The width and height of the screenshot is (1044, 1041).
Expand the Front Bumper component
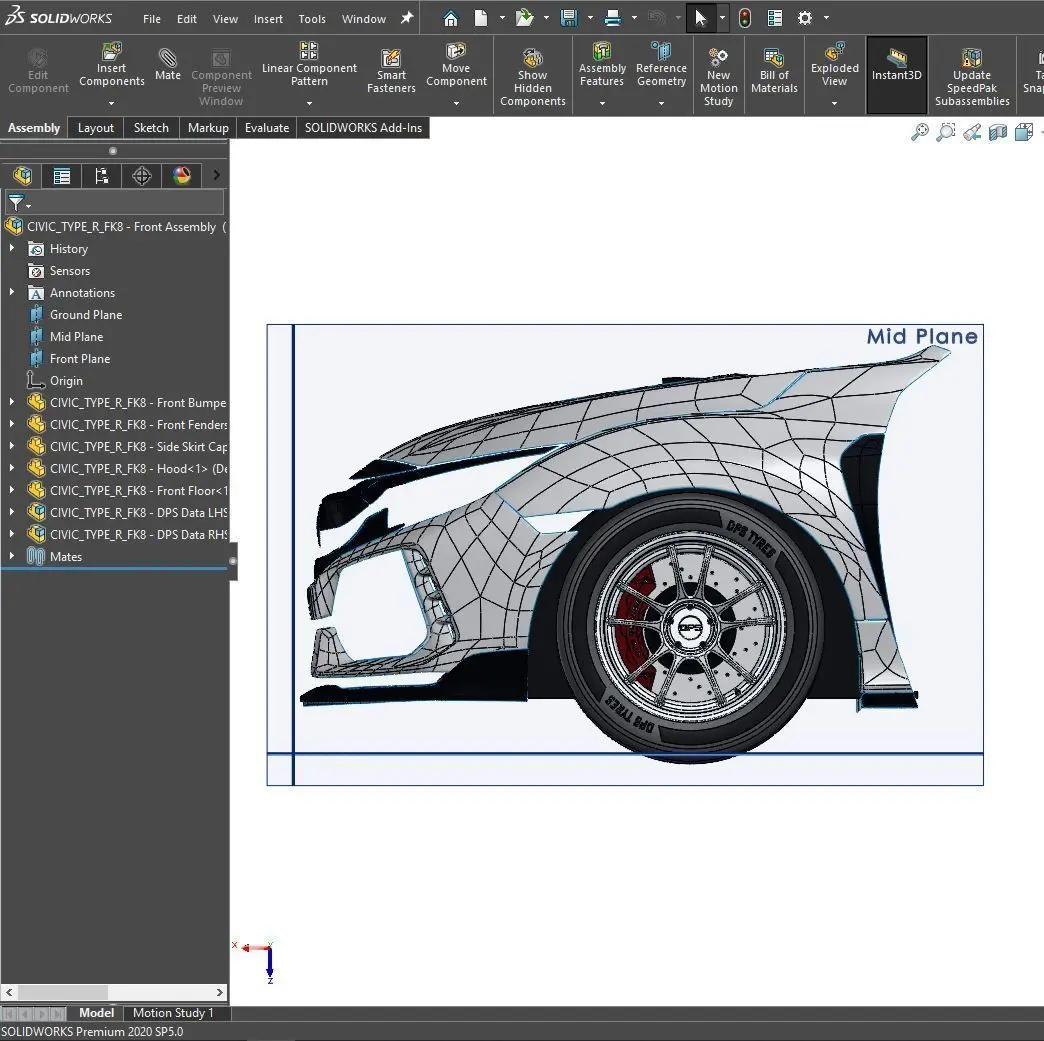(x=11, y=402)
